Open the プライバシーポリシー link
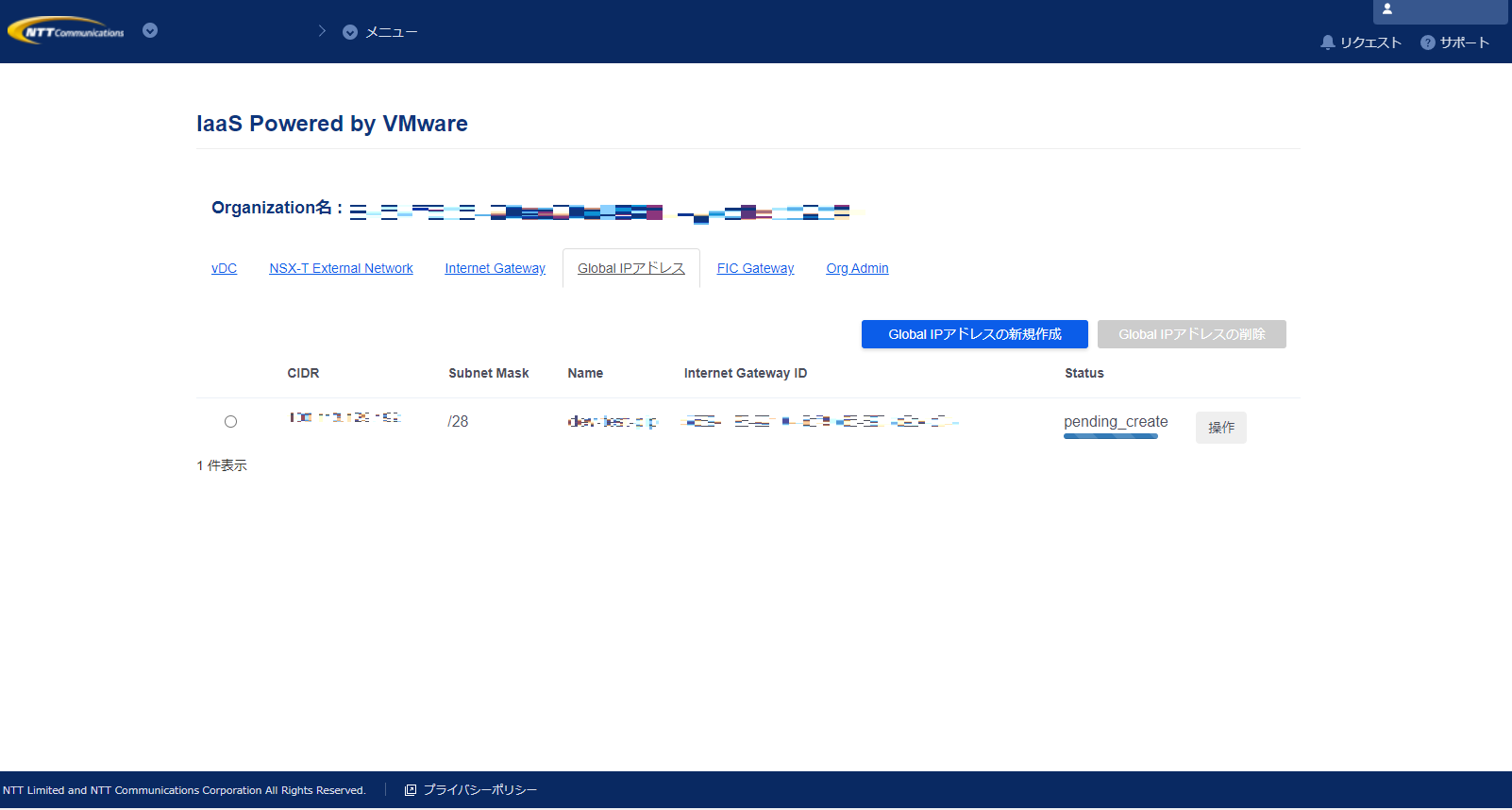The width and height of the screenshot is (1512, 810). pyautogui.click(x=479, y=790)
